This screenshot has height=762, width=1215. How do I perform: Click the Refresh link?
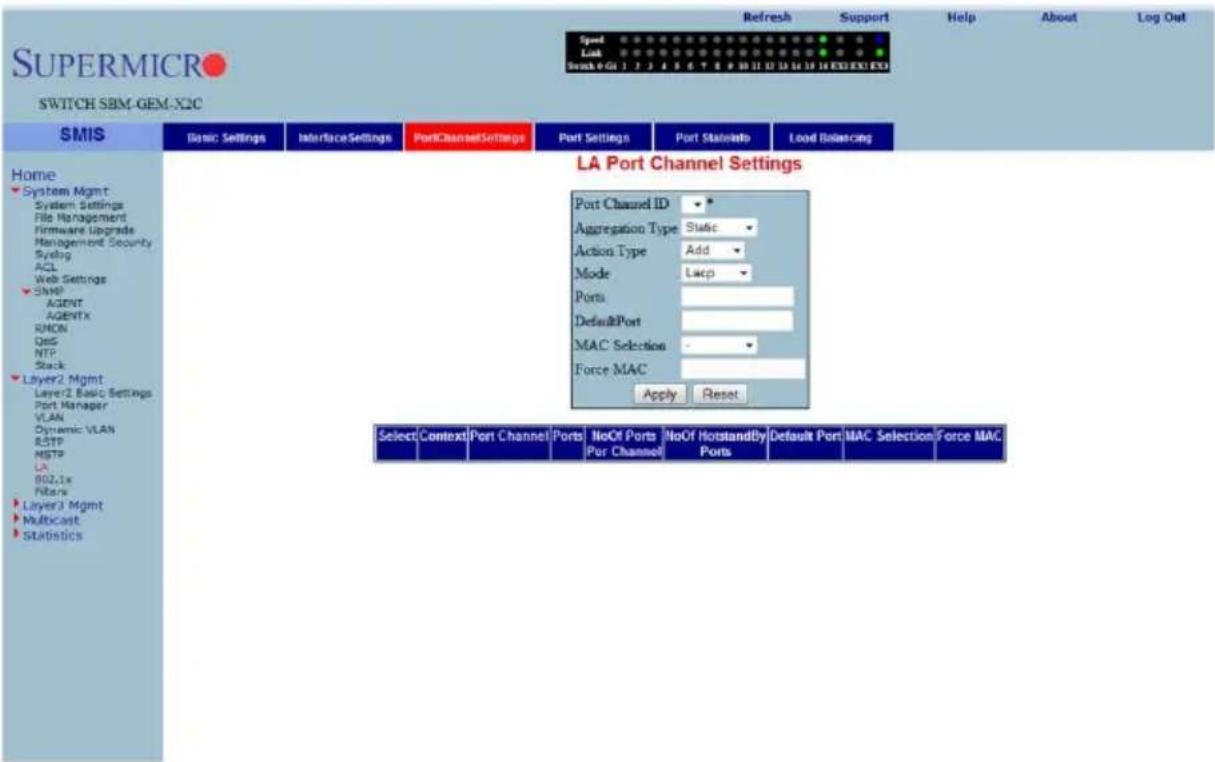click(767, 17)
